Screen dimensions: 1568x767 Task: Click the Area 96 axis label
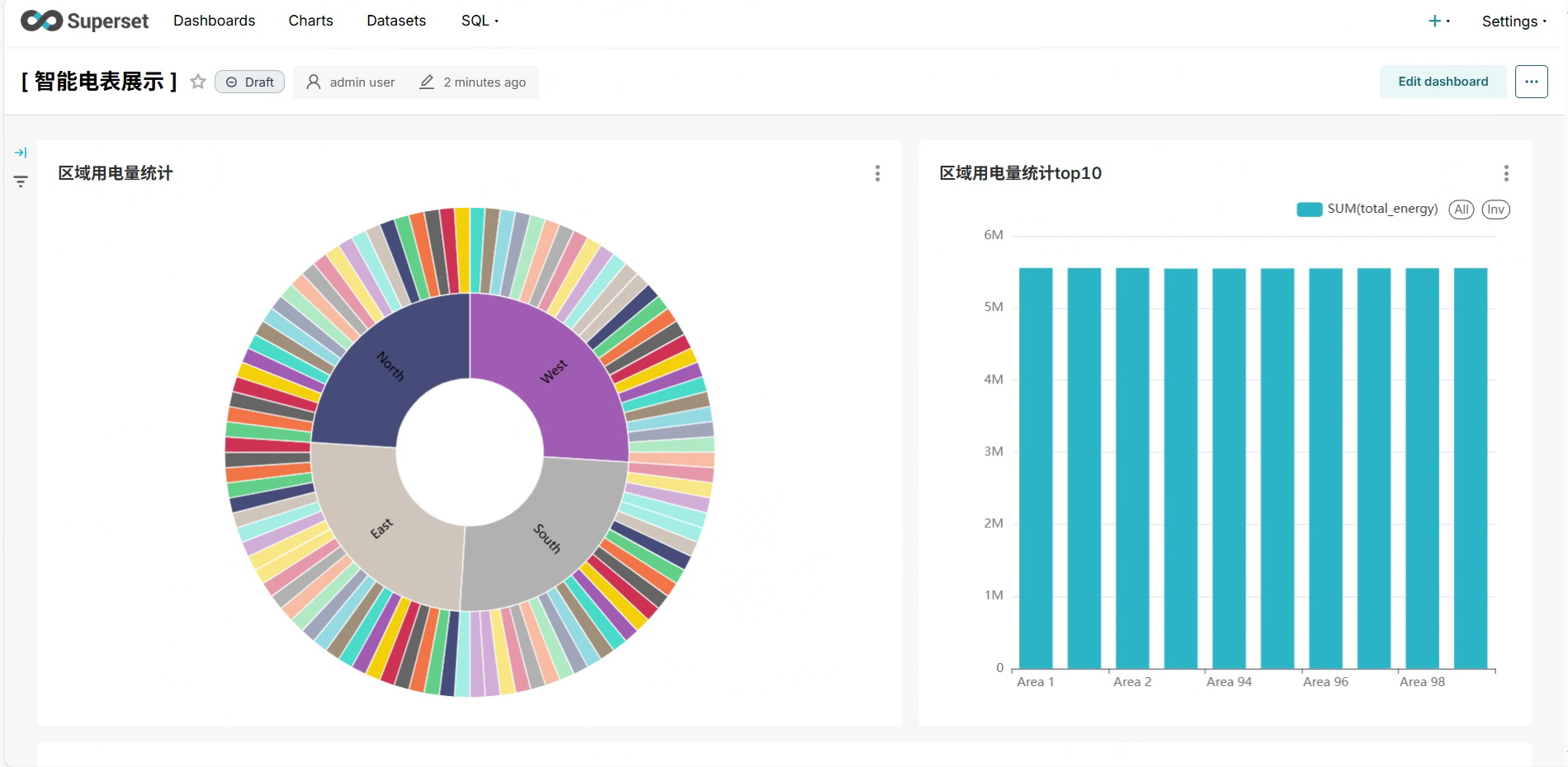click(1325, 682)
